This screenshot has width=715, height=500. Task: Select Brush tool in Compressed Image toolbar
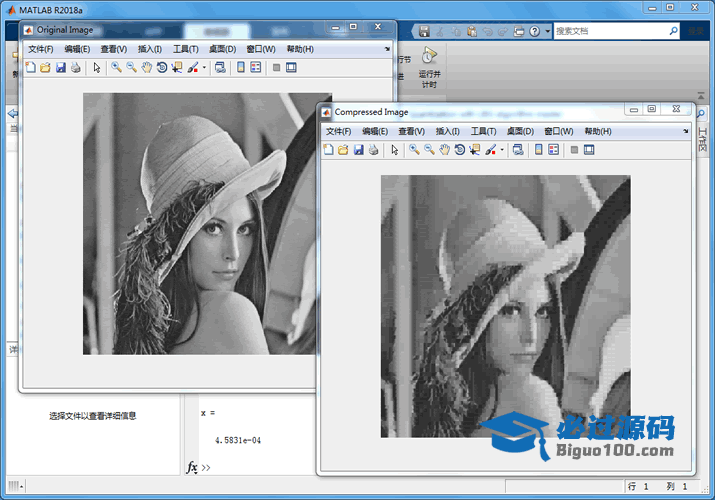tap(491, 149)
